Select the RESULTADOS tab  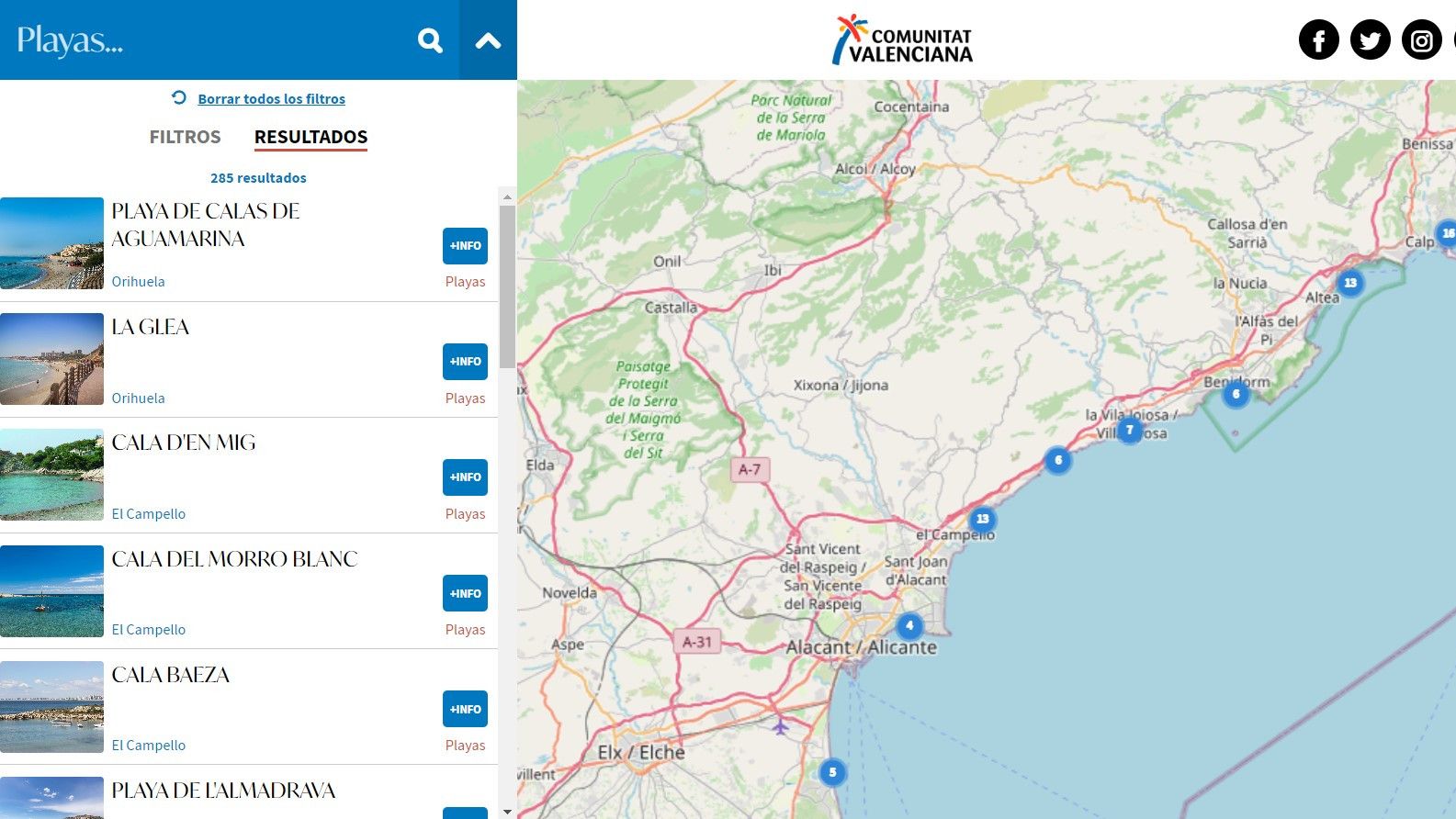pyautogui.click(x=310, y=137)
